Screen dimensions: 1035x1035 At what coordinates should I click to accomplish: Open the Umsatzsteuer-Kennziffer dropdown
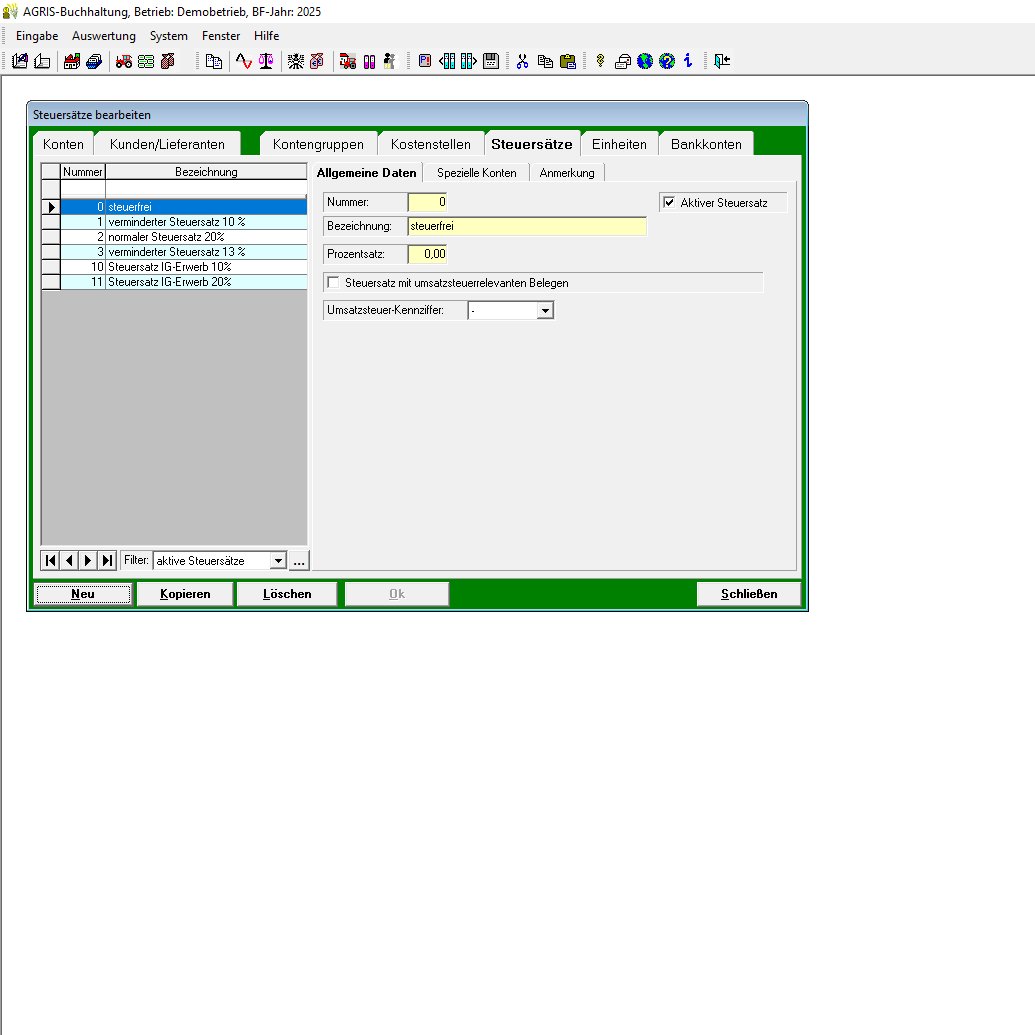(545, 311)
